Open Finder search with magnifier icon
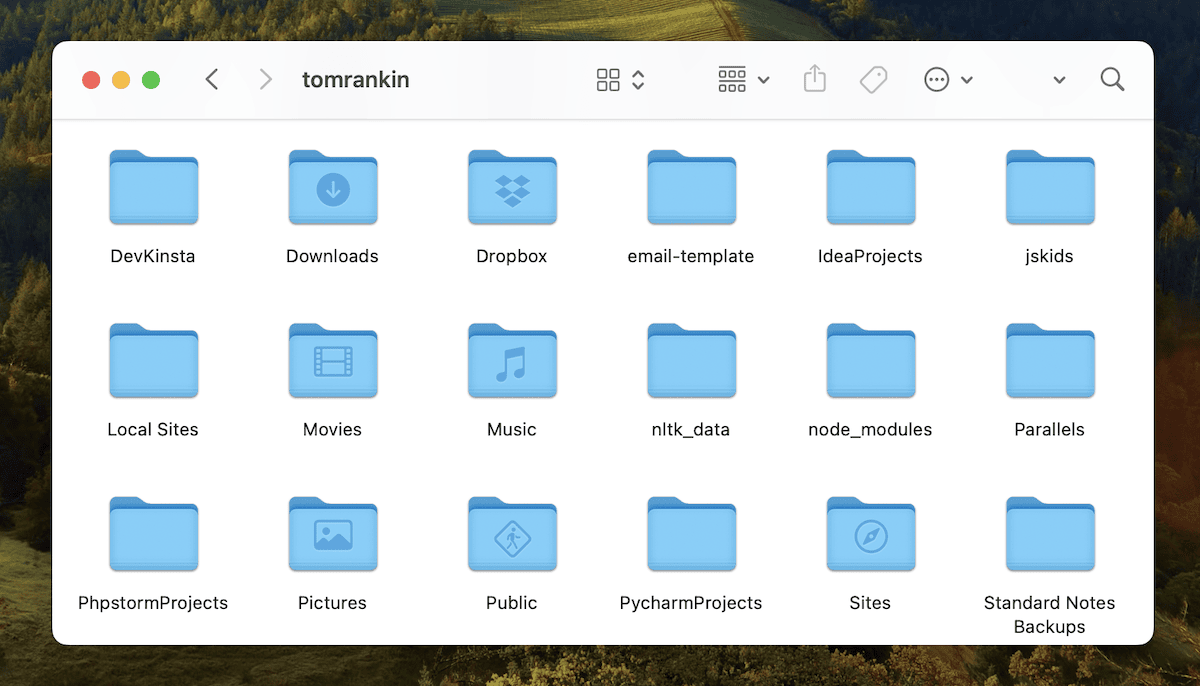Image resolution: width=1200 pixels, height=686 pixels. [x=1112, y=79]
